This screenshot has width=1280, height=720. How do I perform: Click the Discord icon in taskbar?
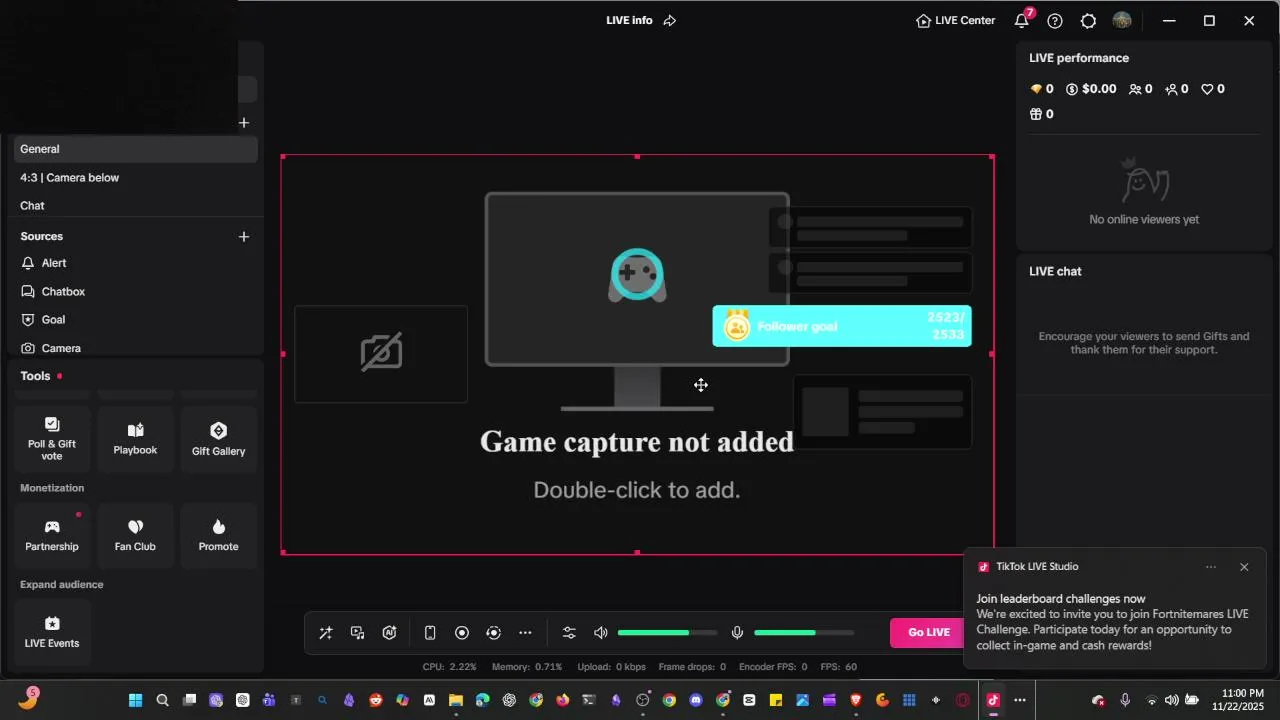pos(696,700)
